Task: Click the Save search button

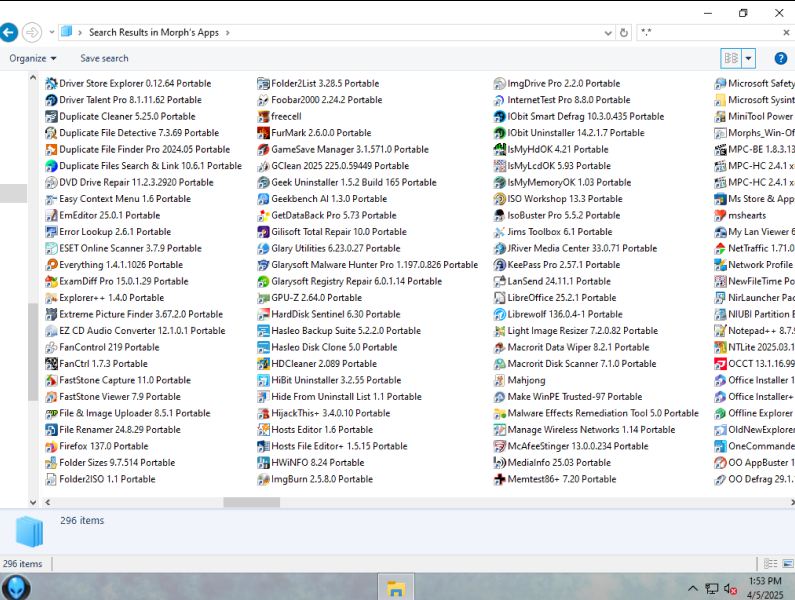Action: tap(104, 58)
